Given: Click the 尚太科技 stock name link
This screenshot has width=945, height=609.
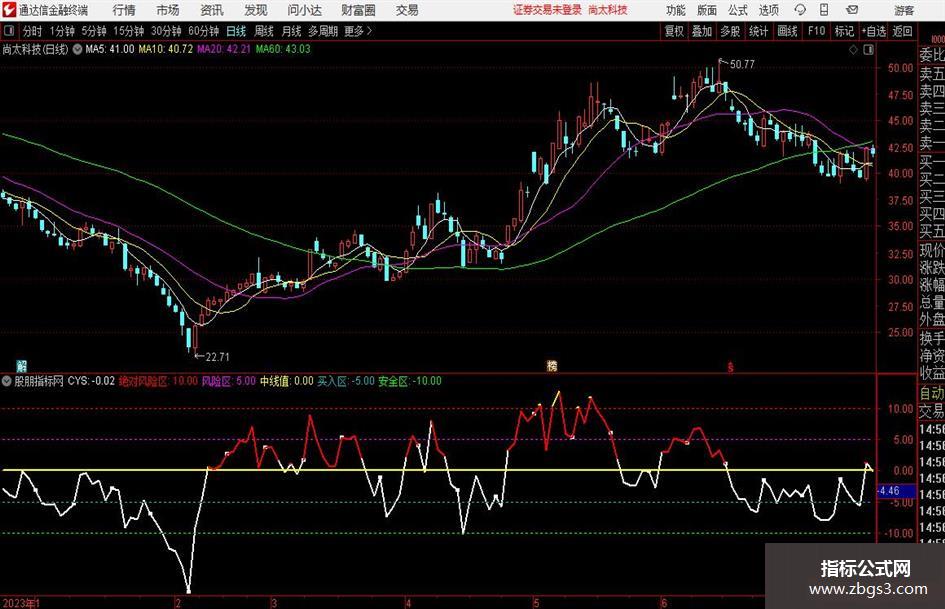Looking at the screenshot, I should click(x=608, y=10).
